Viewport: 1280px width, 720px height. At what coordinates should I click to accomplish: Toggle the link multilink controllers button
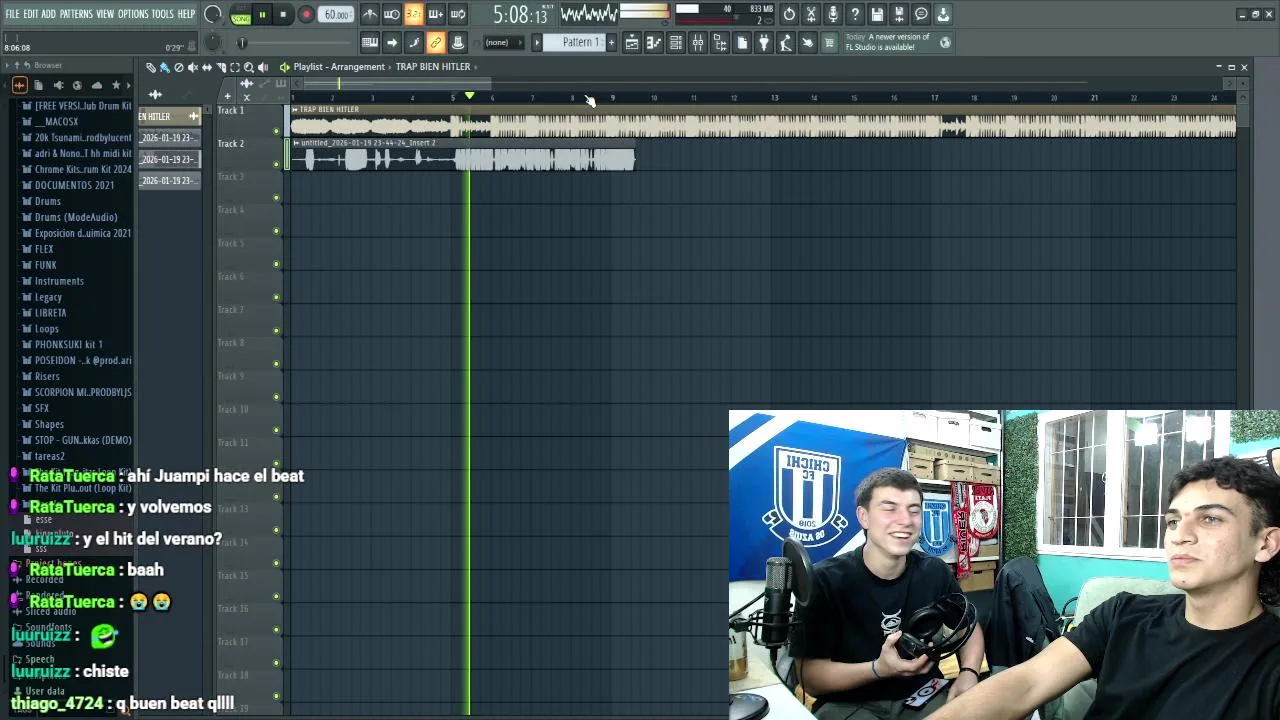coord(436,42)
